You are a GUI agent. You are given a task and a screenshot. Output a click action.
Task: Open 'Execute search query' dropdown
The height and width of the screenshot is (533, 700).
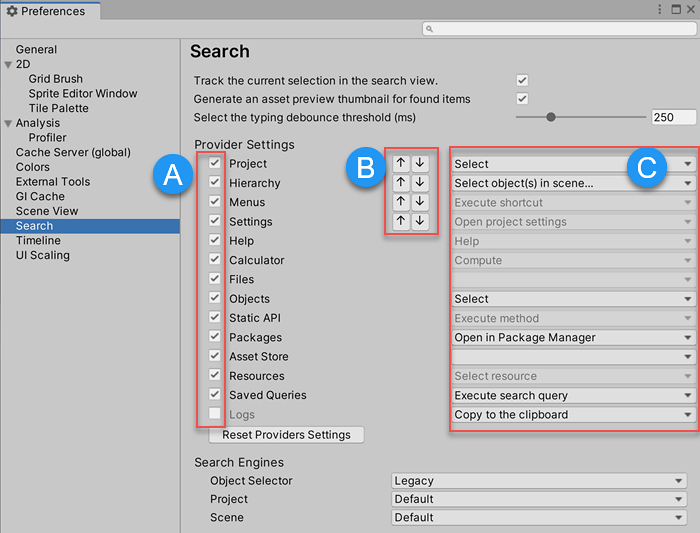coord(573,396)
